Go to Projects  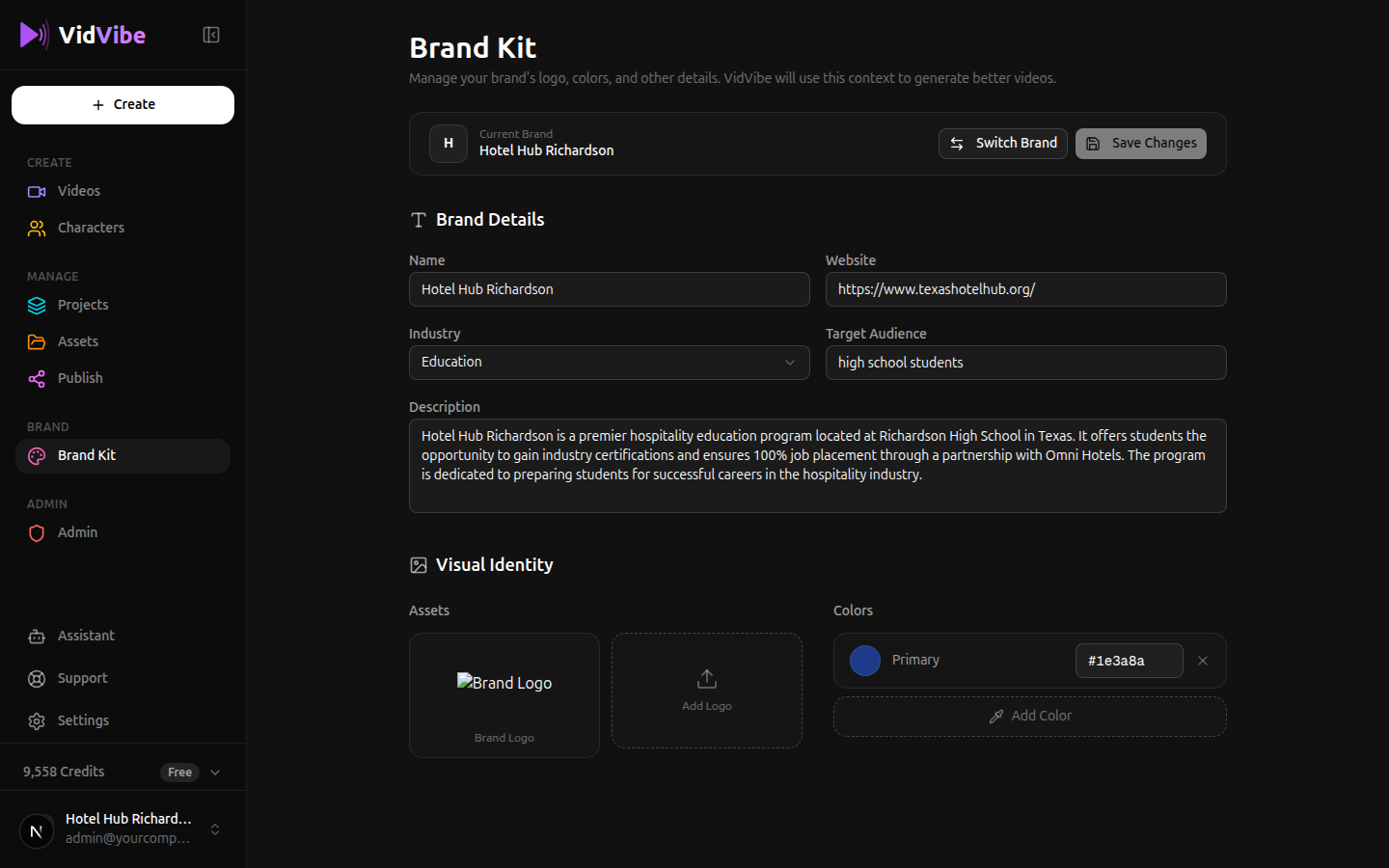click(123, 305)
